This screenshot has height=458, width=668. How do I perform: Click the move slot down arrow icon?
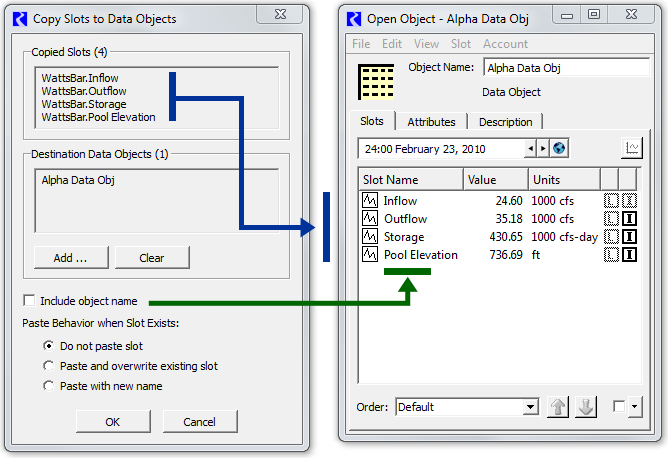586,407
